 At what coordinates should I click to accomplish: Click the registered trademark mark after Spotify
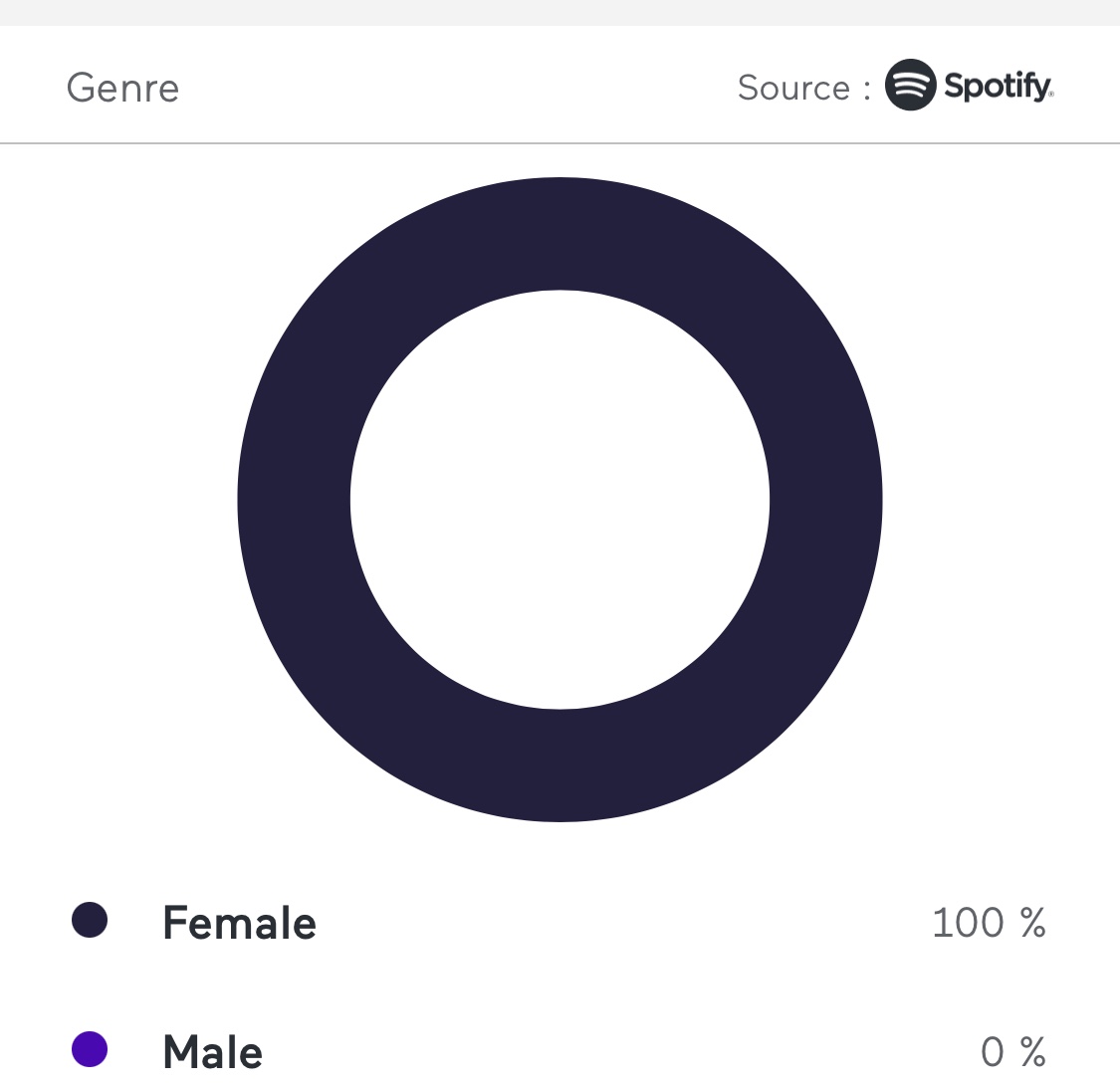pyautogui.click(x=1050, y=96)
